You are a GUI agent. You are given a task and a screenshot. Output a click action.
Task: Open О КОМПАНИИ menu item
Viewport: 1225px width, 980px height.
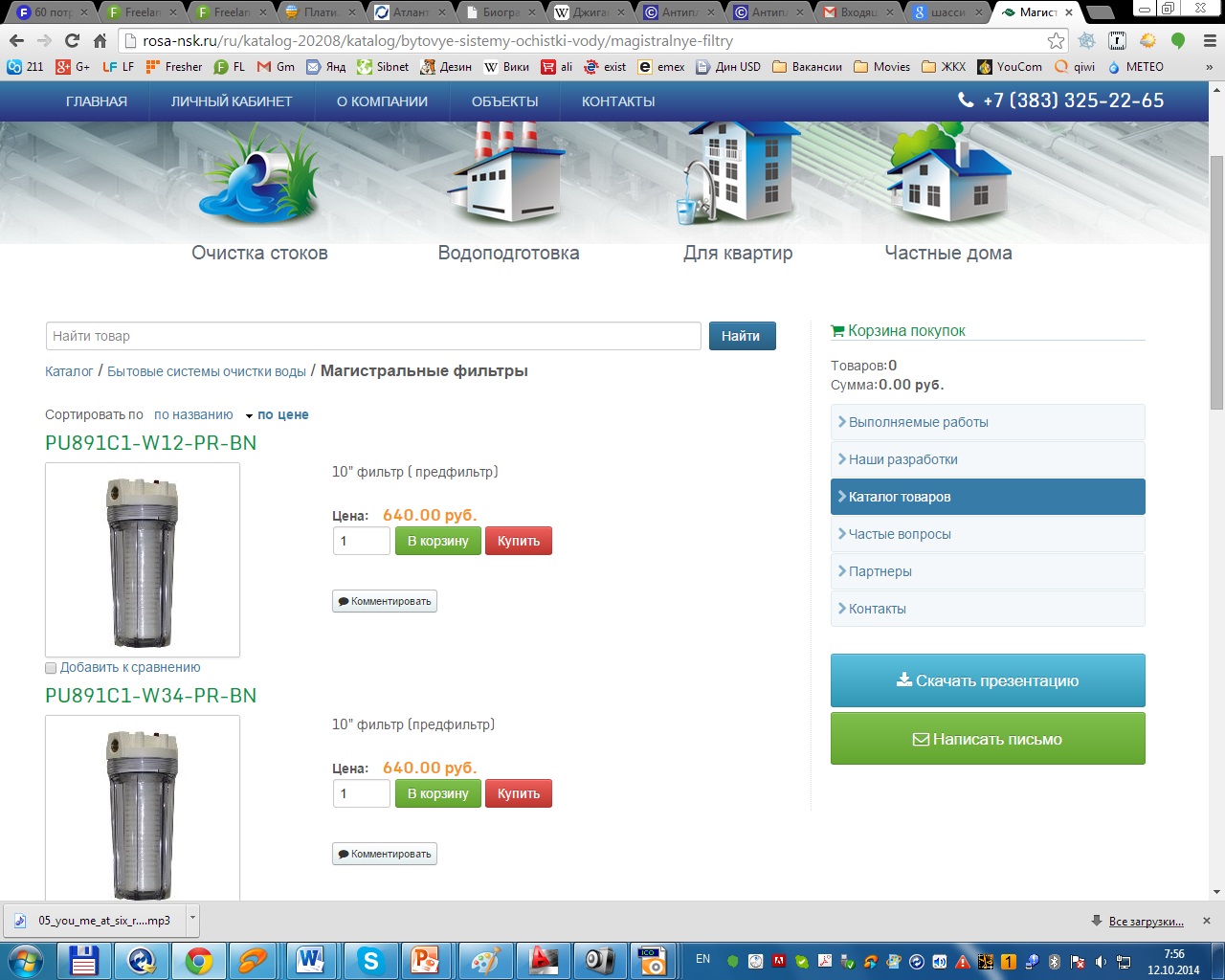(x=382, y=101)
